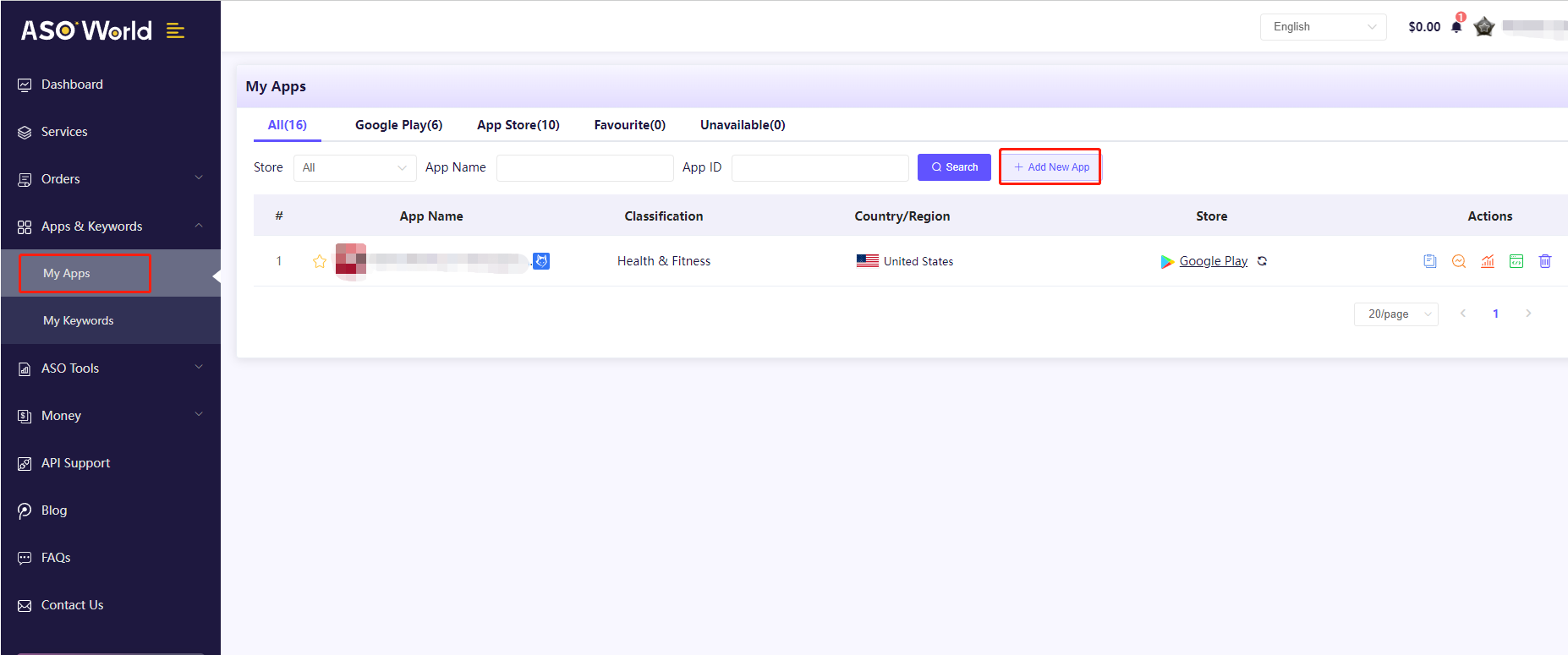Expand the Money sidebar menu
1568x655 pixels.
pyautogui.click(x=110, y=416)
